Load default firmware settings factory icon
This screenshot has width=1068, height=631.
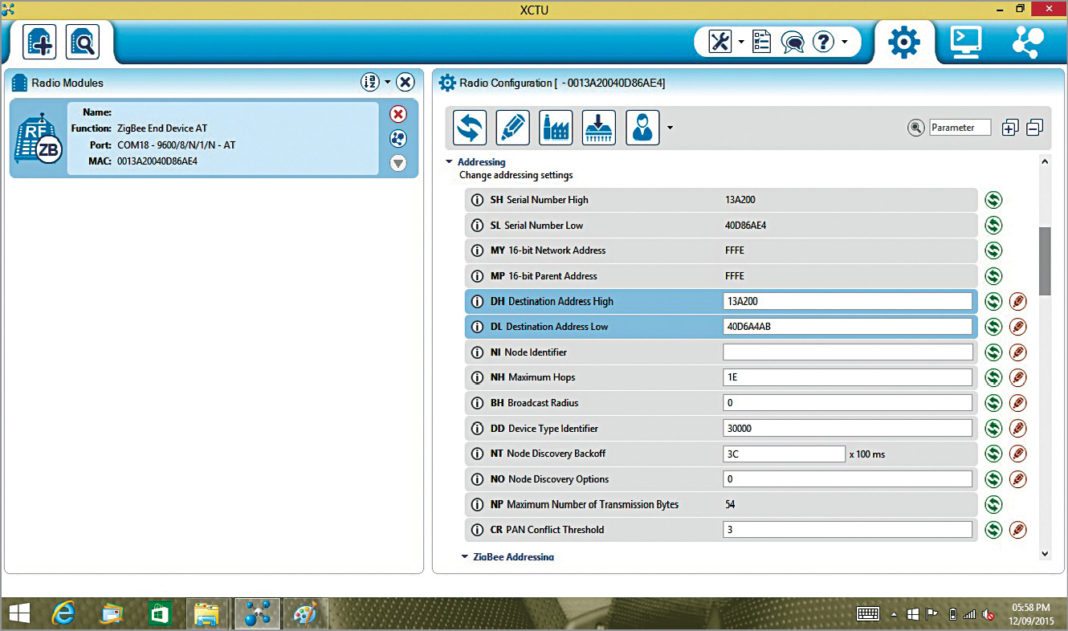coord(556,127)
